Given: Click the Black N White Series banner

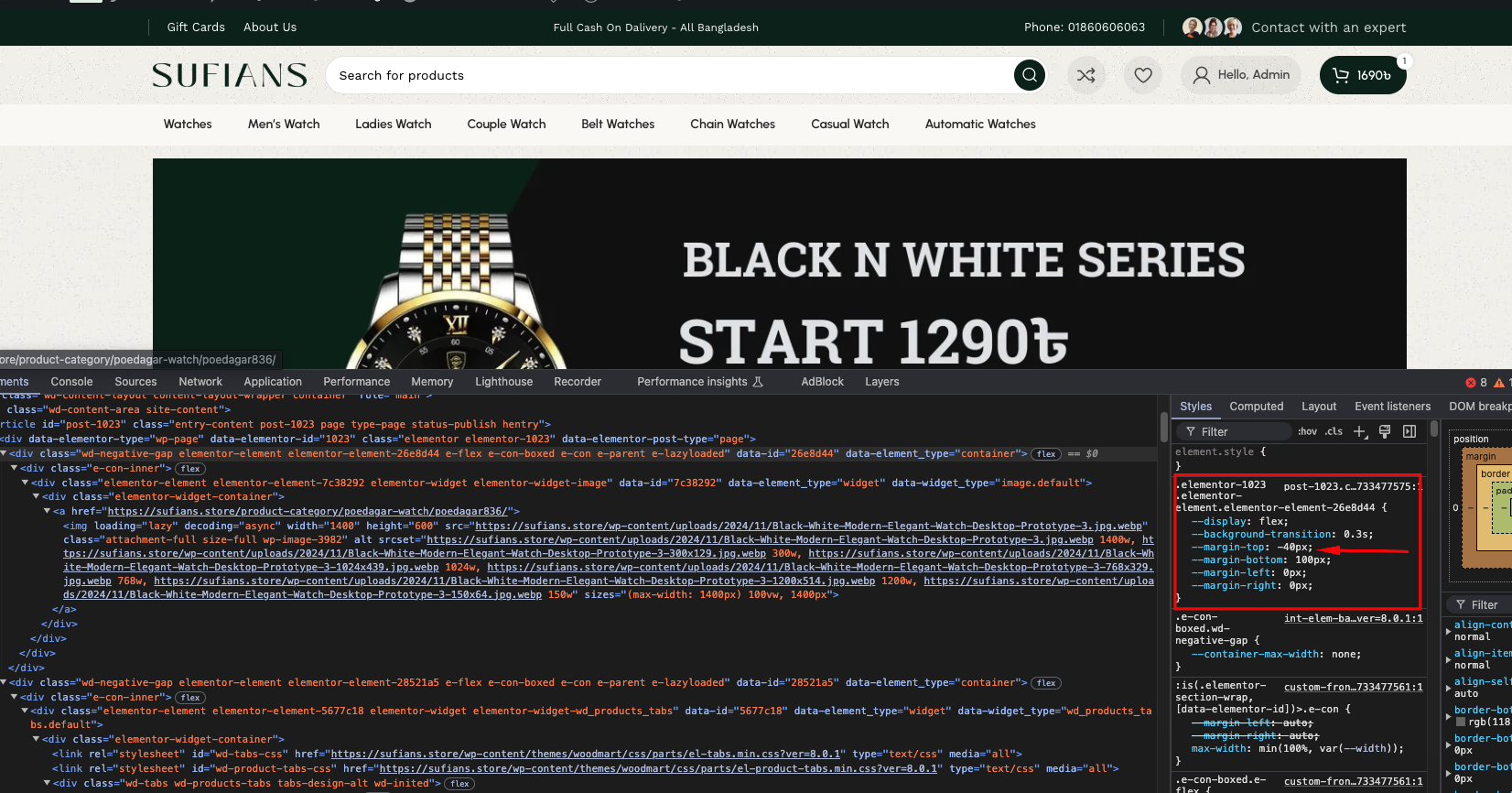Looking at the screenshot, I should tap(780, 264).
